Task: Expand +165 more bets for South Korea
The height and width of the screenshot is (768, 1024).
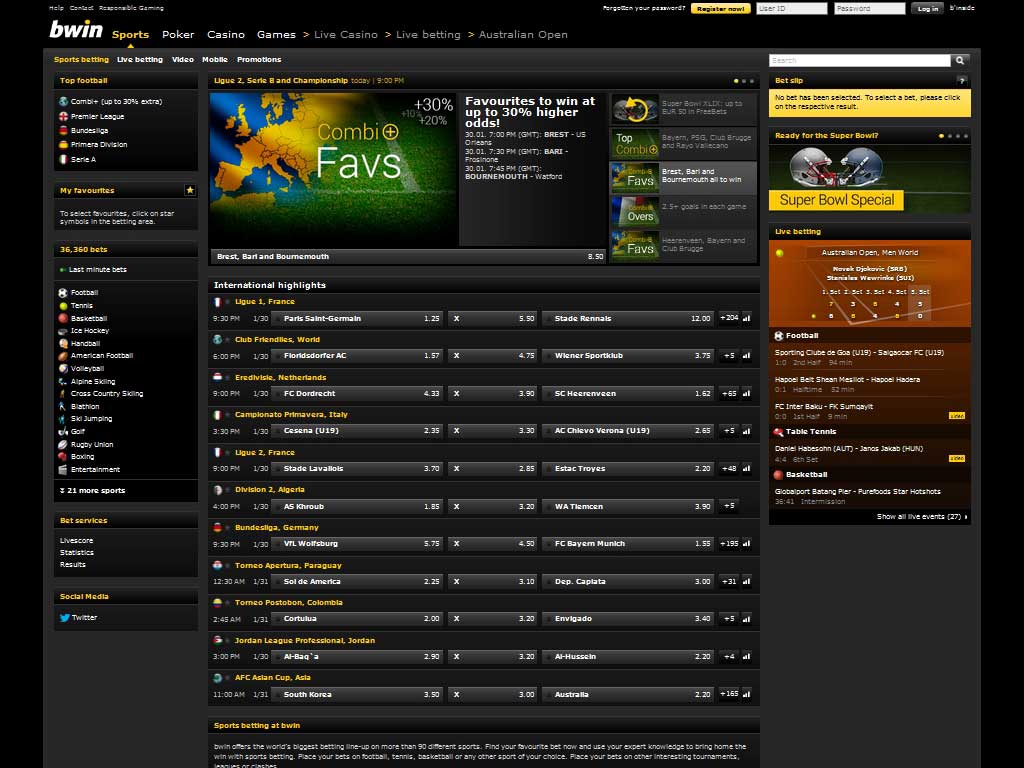Action: pos(729,694)
